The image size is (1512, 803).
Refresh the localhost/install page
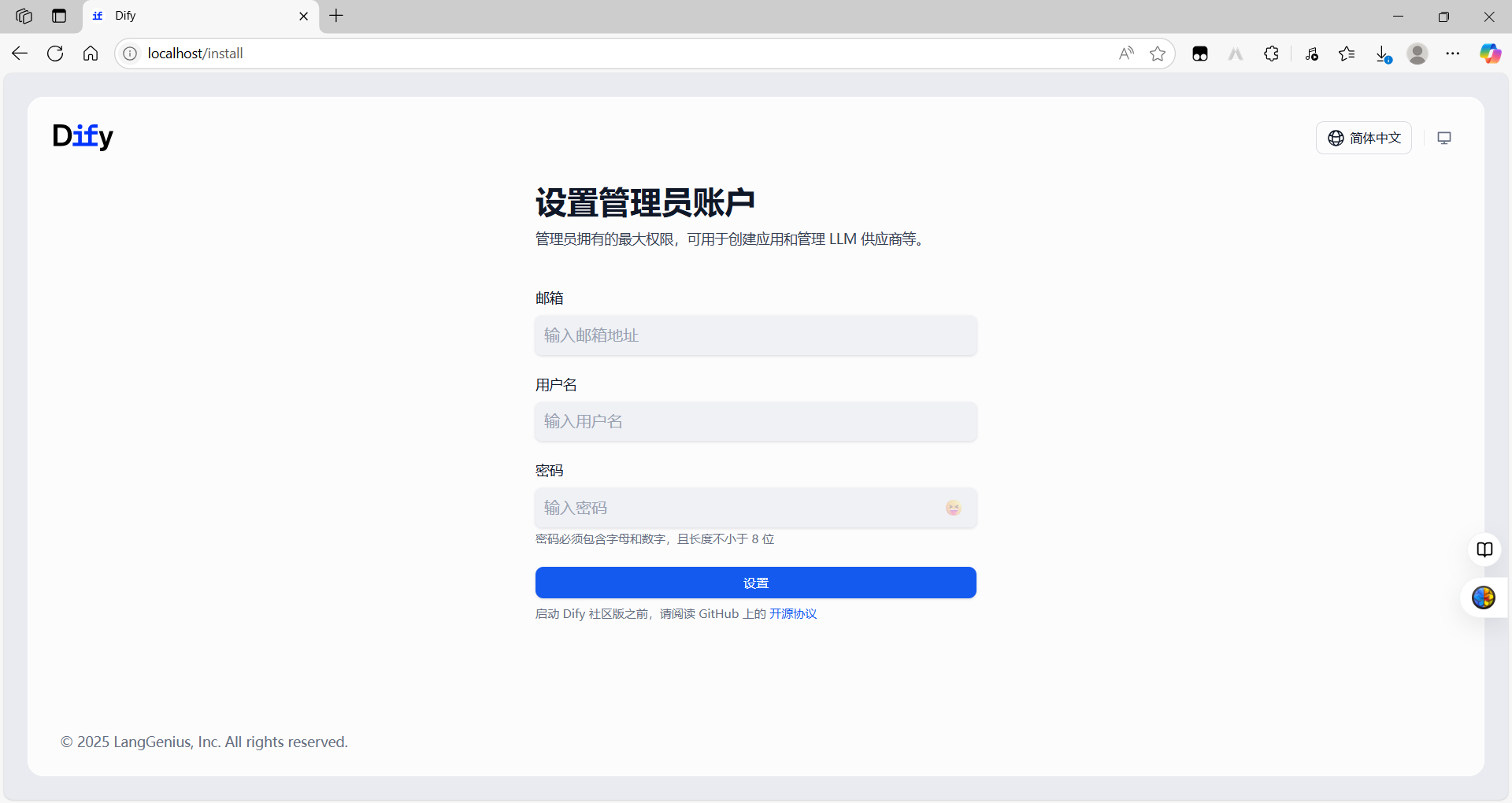(x=55, y=54)
